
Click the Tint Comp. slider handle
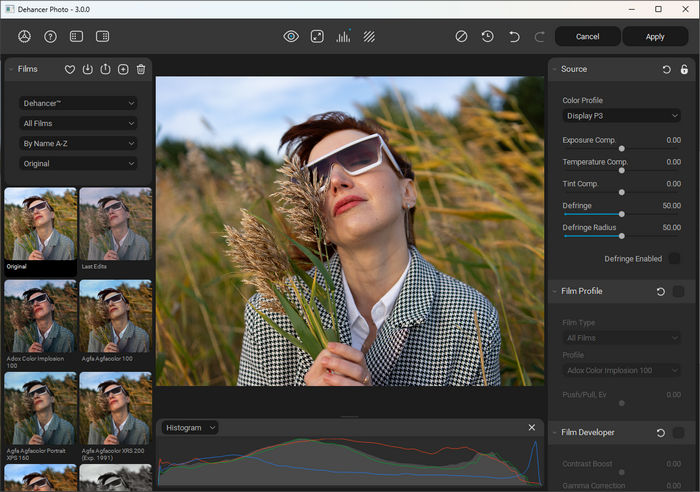pos(621,192)
